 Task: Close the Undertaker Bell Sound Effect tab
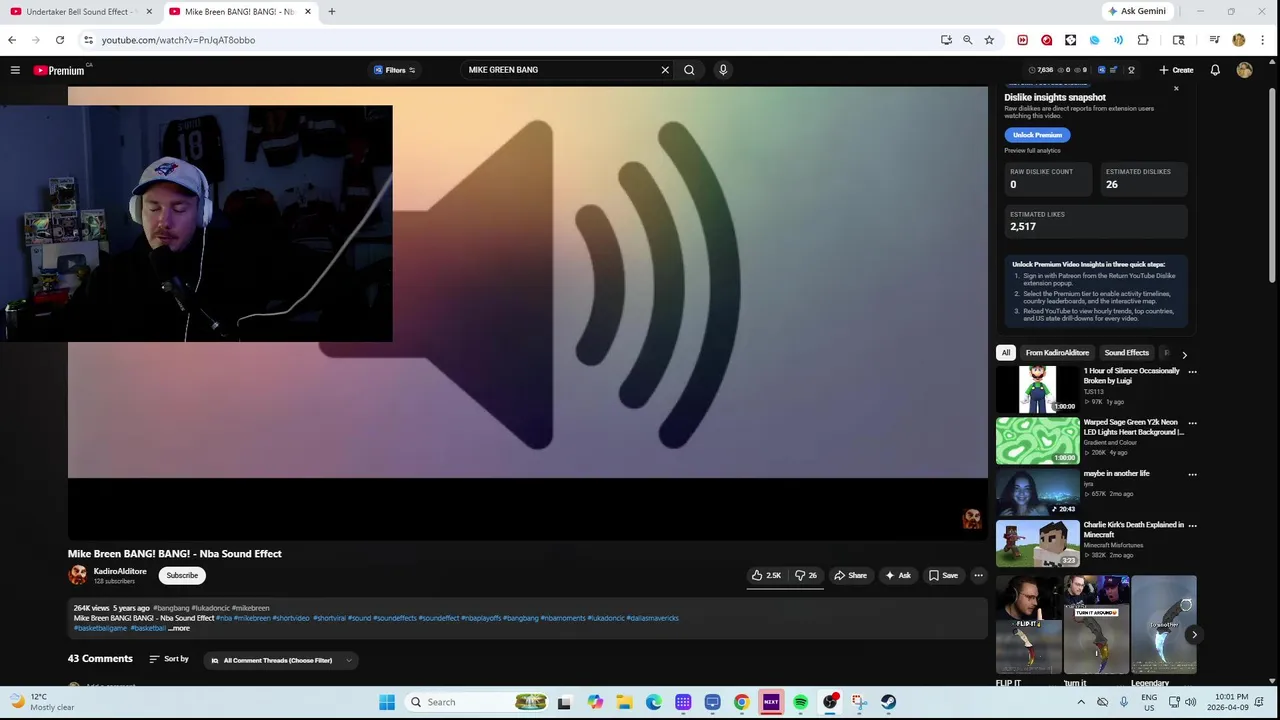pos(149,12)
